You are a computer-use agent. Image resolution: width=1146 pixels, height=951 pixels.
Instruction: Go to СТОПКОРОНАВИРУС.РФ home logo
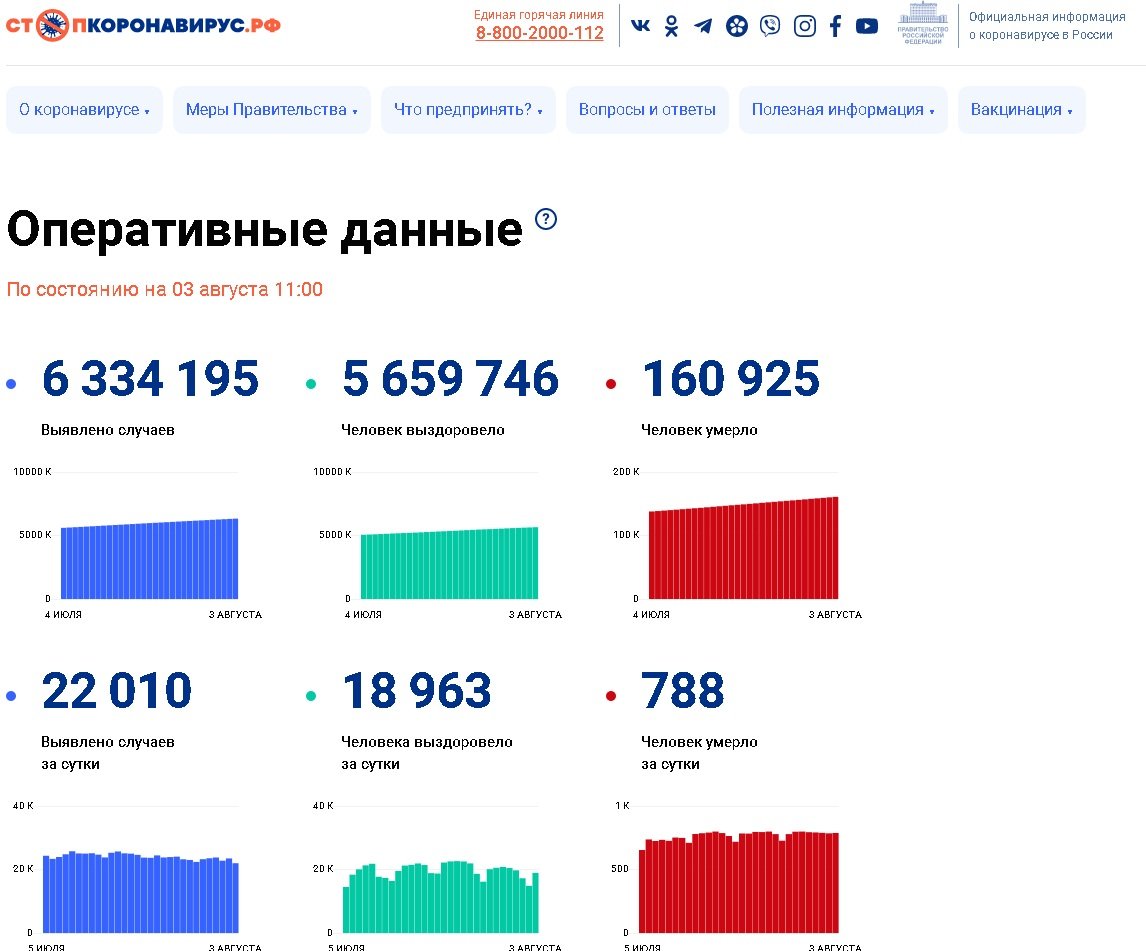pos(143,25)
